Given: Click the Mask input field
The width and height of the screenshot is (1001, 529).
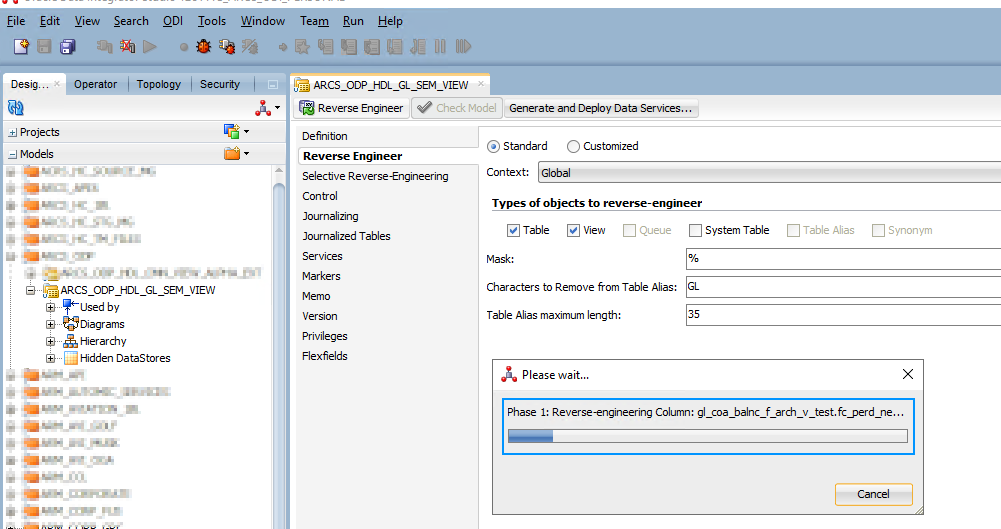Looking at the screenshot, I should [843, 259].
